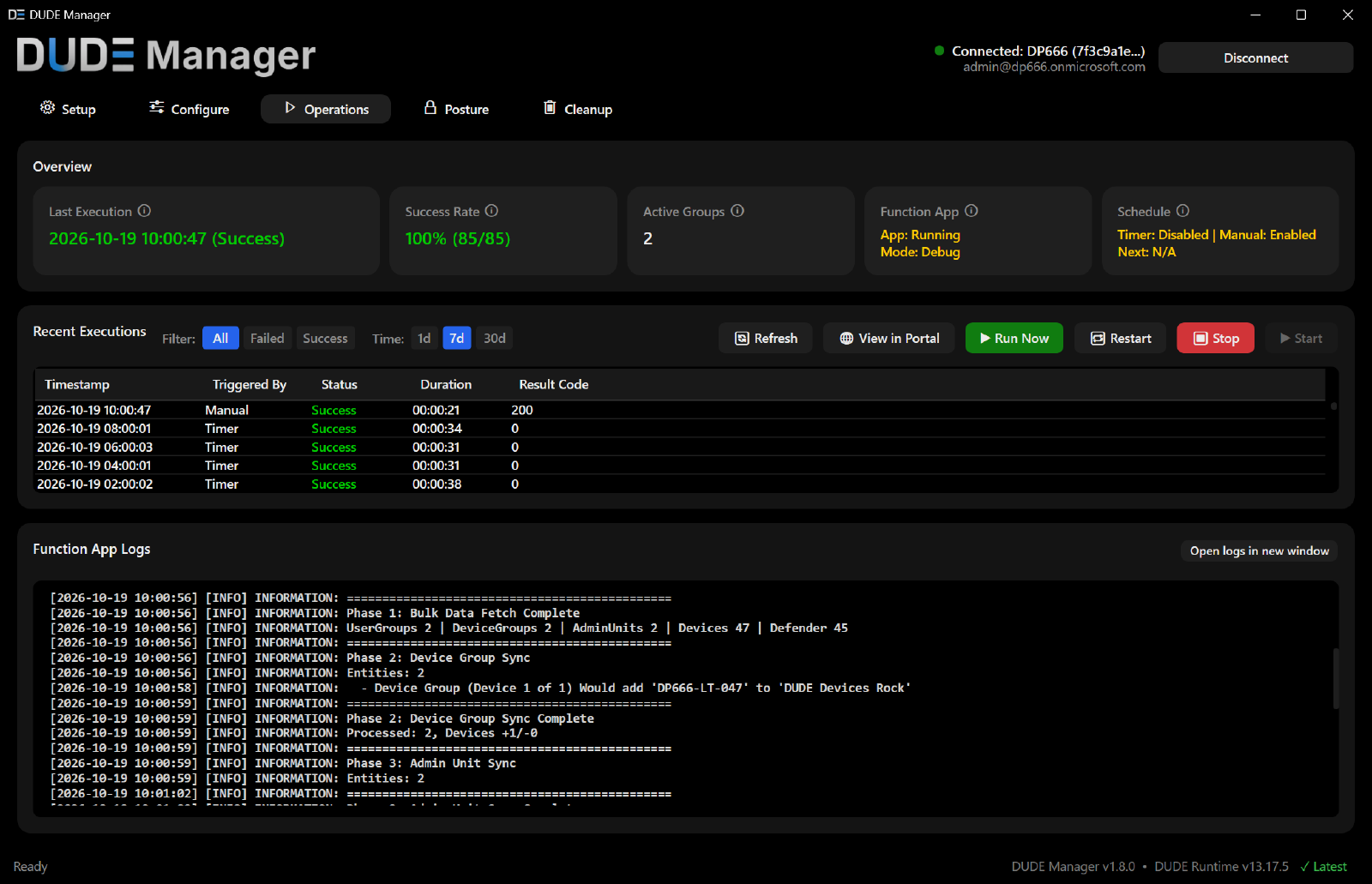
Task: Click the DUDE Runtime v13.17.5 text
Action: 1221,866
